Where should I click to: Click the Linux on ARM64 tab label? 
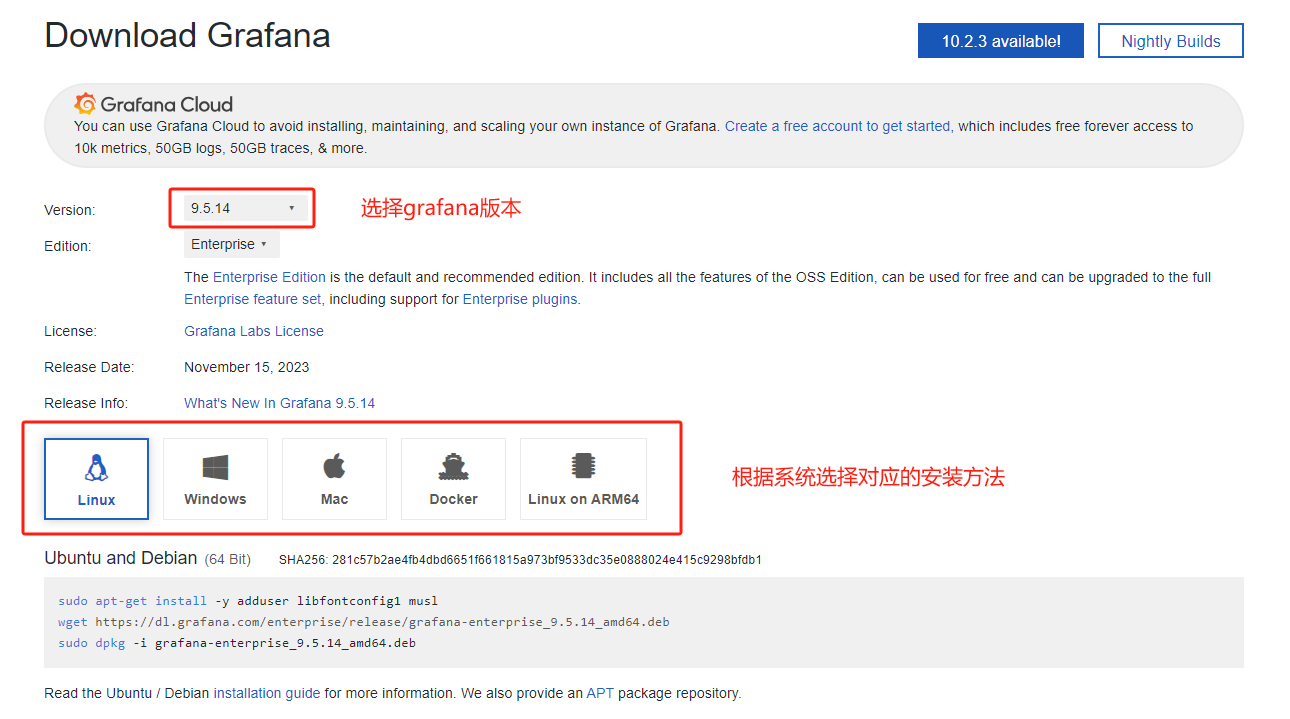(583, 499)
